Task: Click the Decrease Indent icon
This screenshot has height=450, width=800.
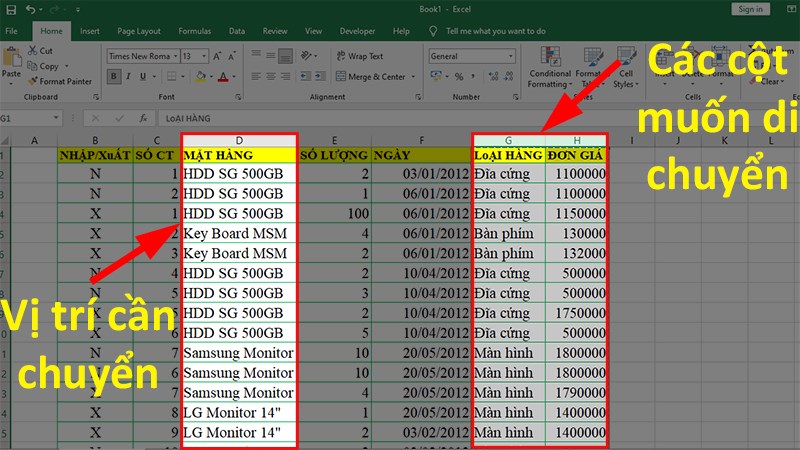Action: click(x=305, y=77)
